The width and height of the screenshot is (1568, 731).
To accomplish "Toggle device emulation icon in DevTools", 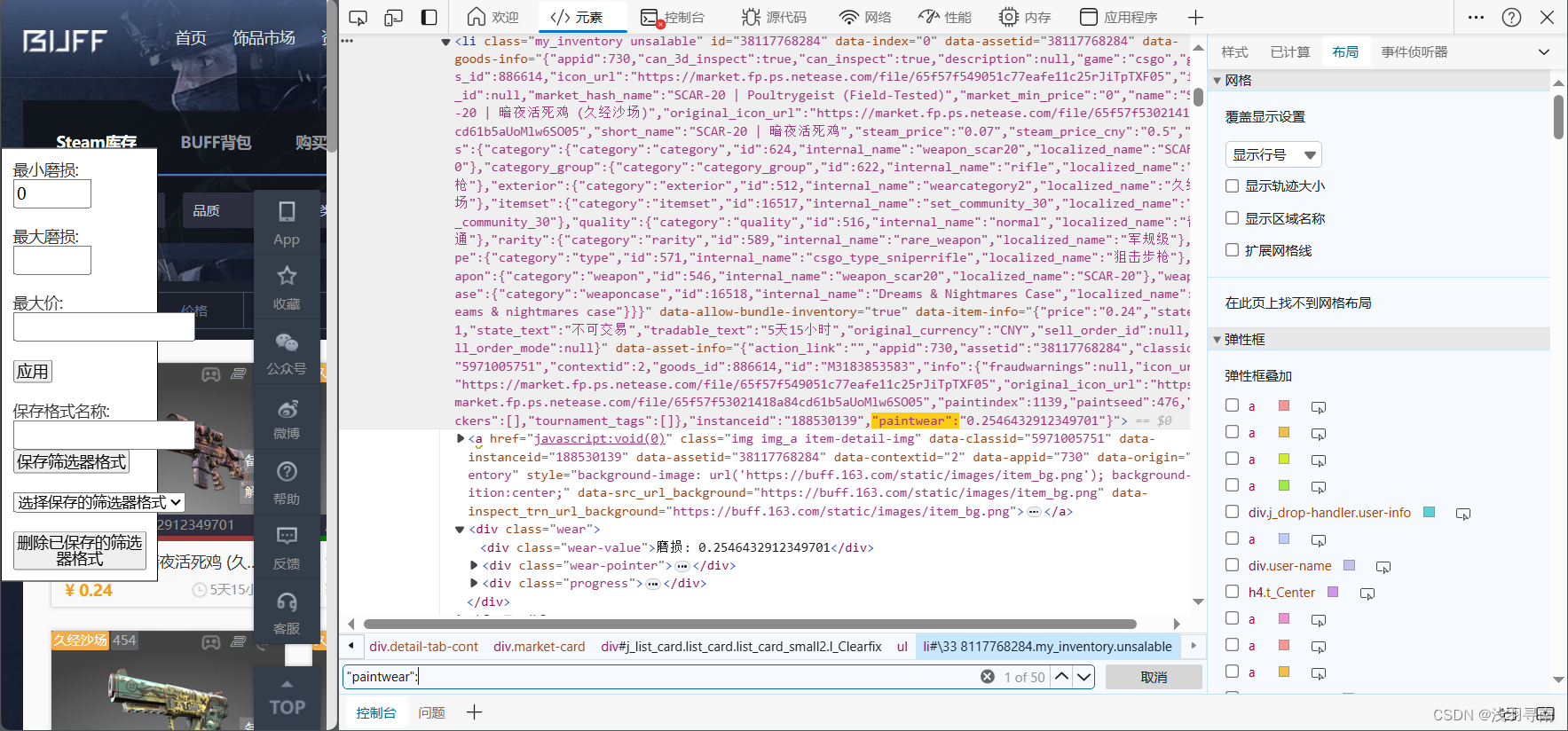I will pos(393,18).
